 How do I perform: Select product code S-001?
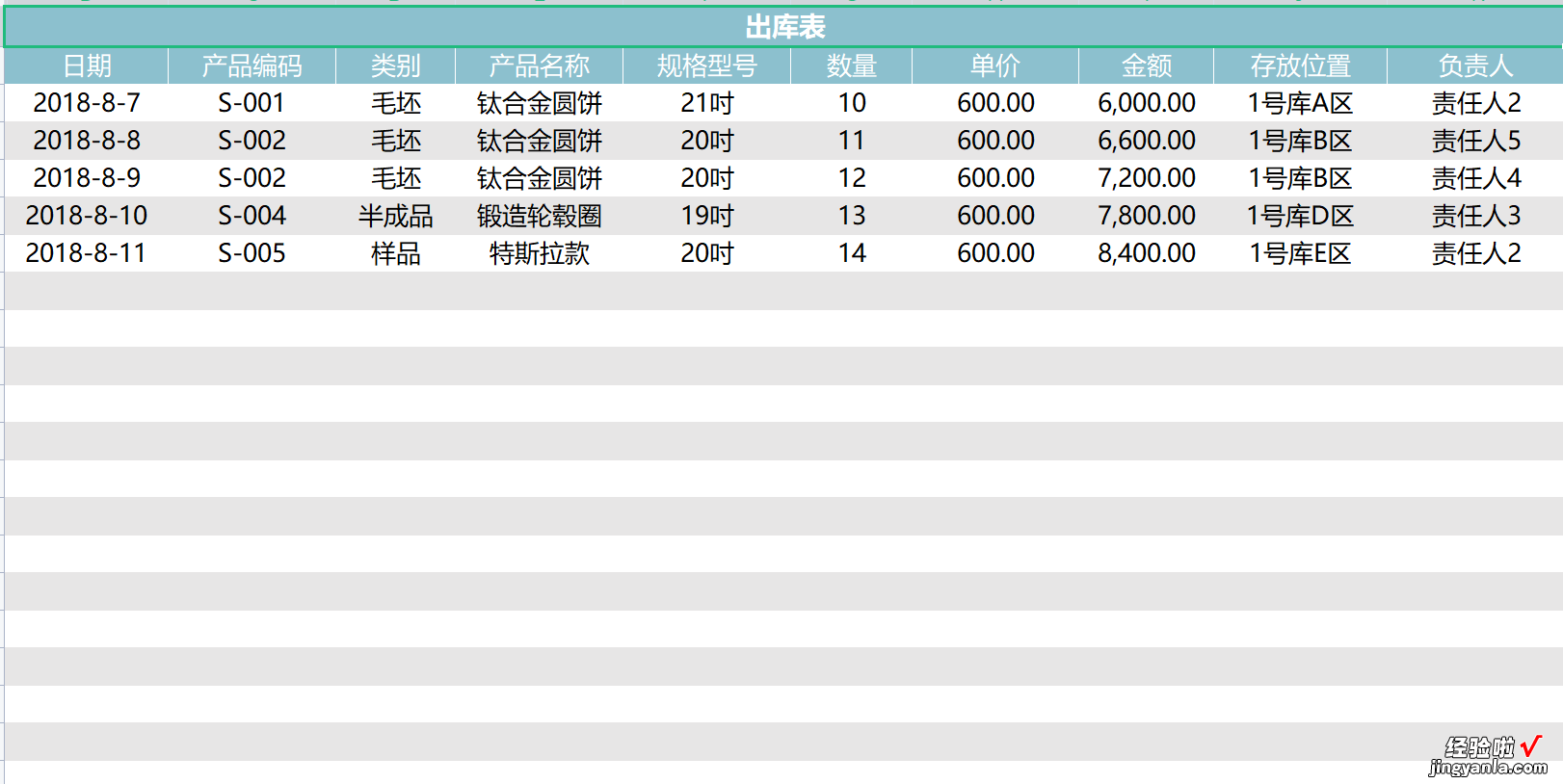[252, 103]
